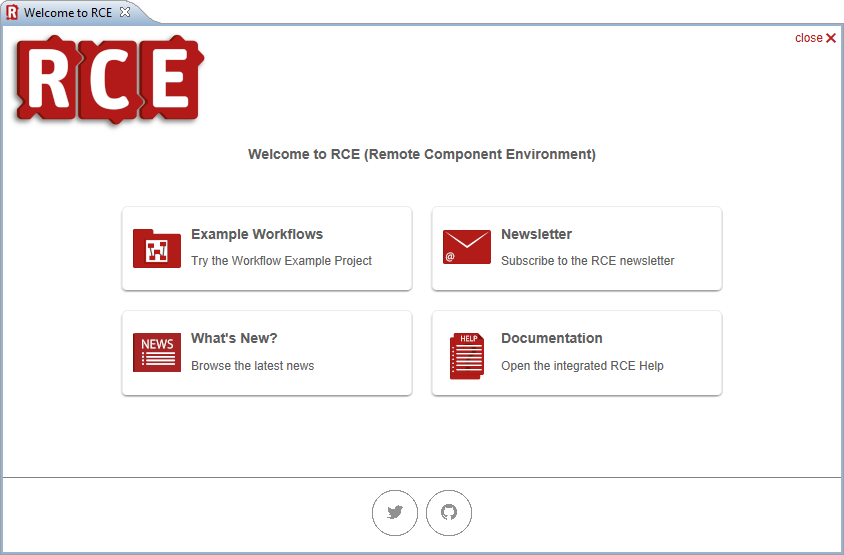Click "Subscribe to the RCE newsletter"
Image resolution: width=844 pixels, height=555 pixels.
point(587,261)
